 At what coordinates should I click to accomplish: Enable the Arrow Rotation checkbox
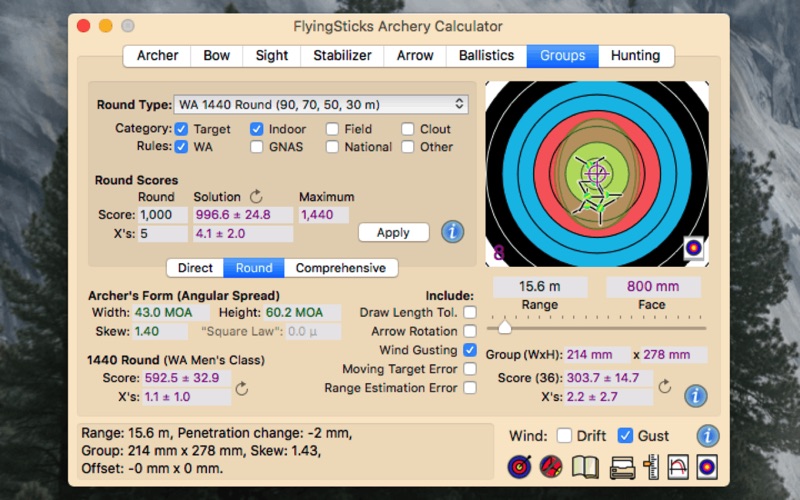470,331
